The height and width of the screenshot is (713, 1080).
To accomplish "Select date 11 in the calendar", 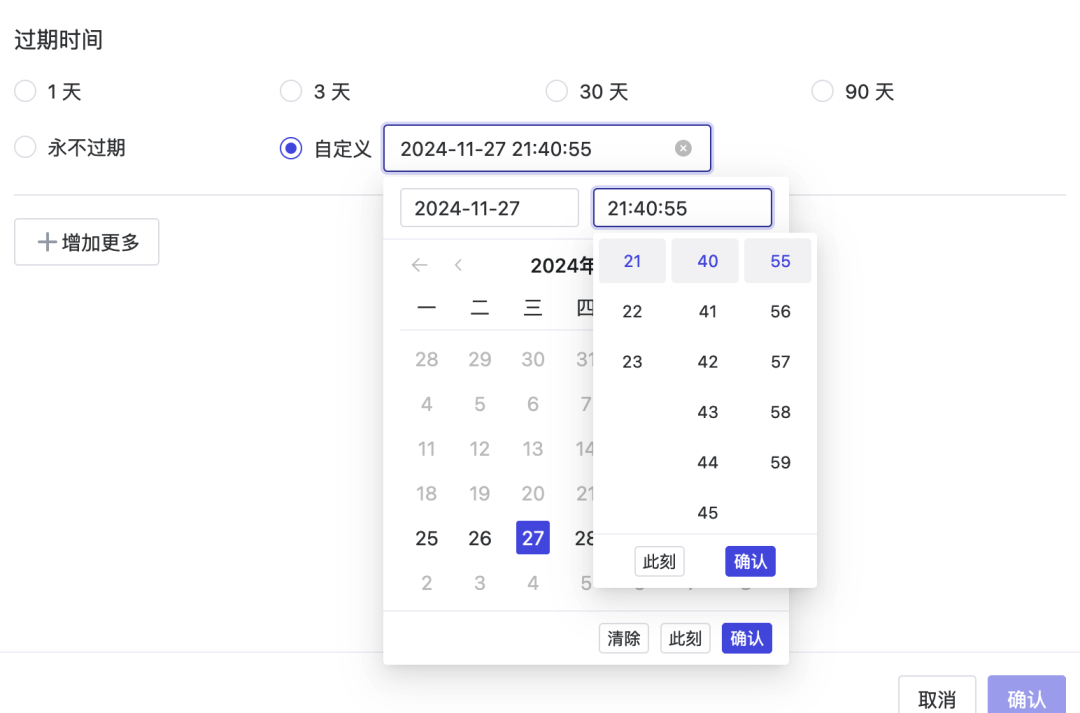I will 426,448.
